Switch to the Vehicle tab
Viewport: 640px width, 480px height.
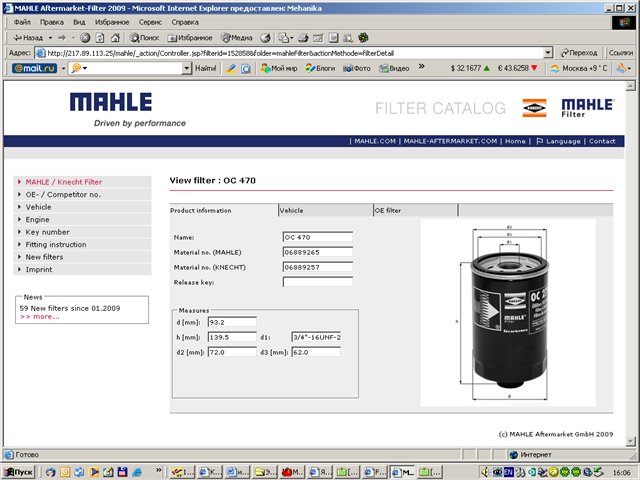click(325, 210)
